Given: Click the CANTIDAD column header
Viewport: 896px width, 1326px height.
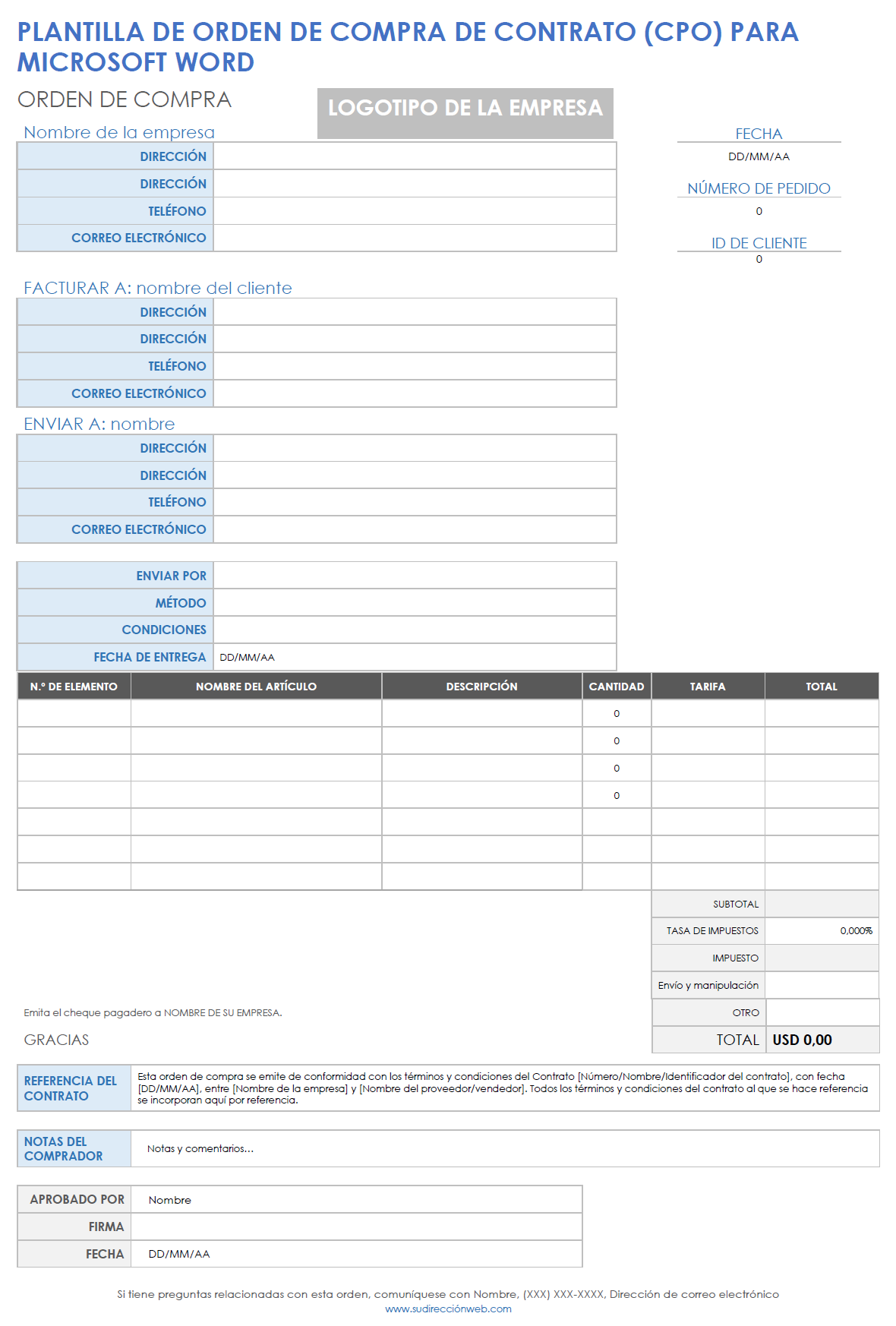Looking at the screenshot, I should pos(617,686).
